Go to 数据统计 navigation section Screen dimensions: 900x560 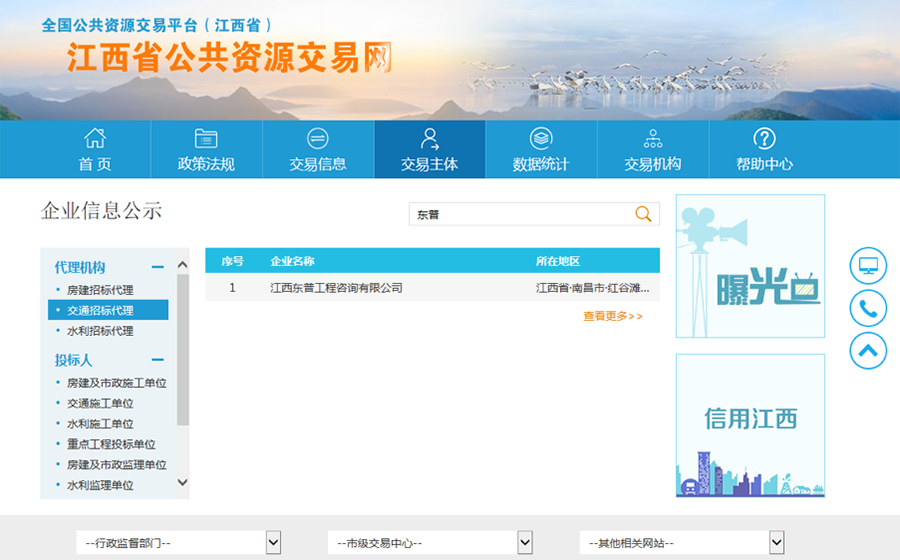pos(541,150)
